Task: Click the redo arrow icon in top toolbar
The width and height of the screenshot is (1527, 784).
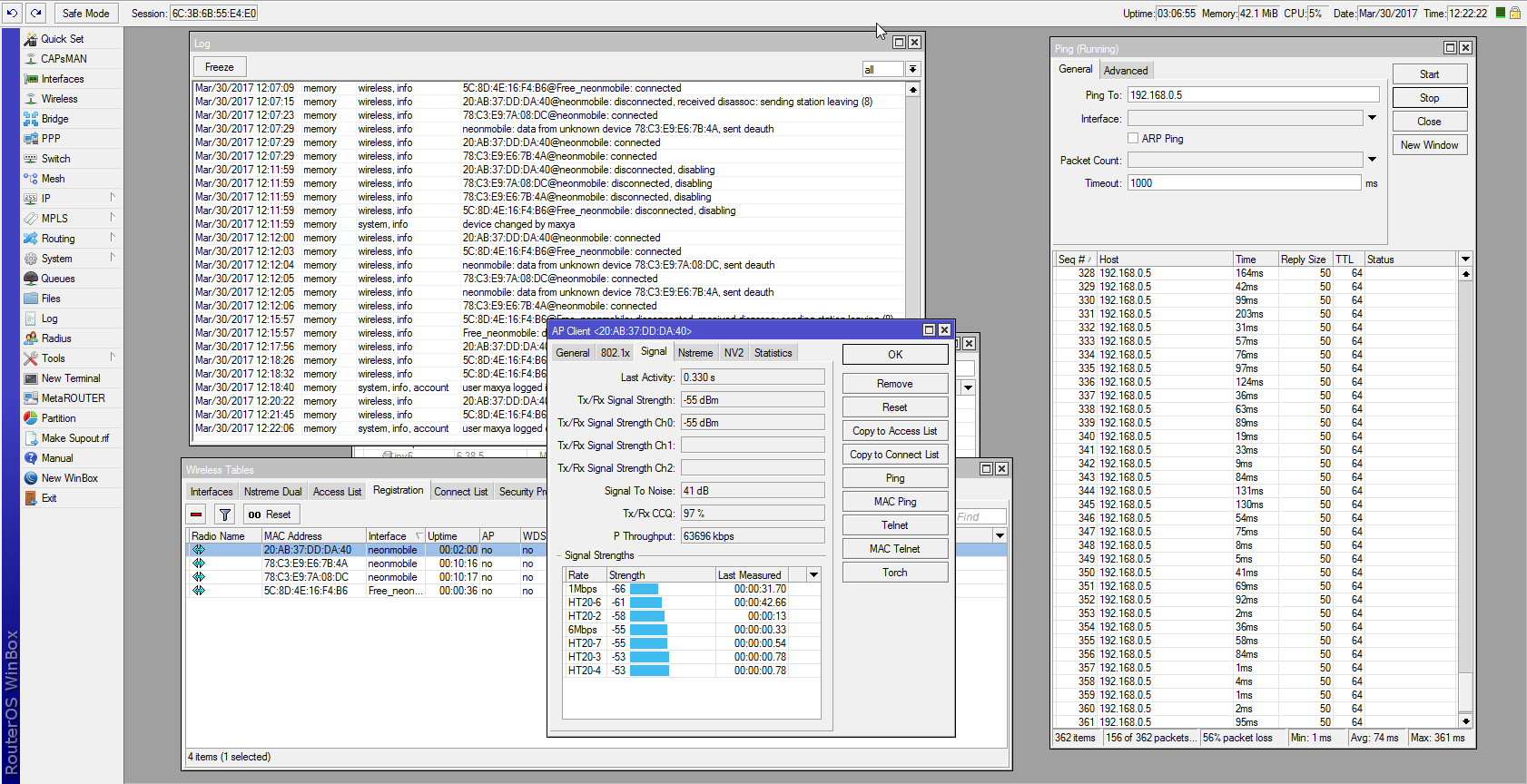Action: 35,13
